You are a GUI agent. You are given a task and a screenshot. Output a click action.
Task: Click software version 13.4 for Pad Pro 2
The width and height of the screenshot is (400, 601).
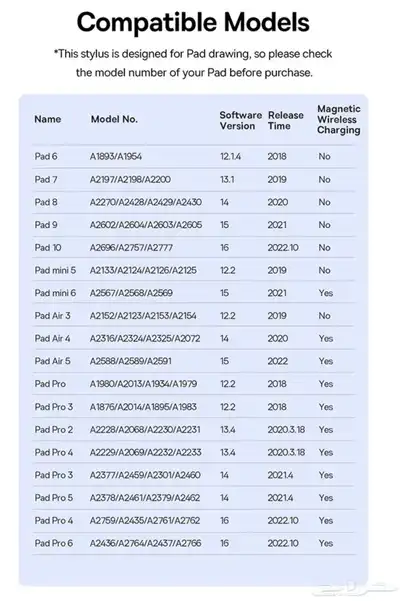tap(228, 430)
